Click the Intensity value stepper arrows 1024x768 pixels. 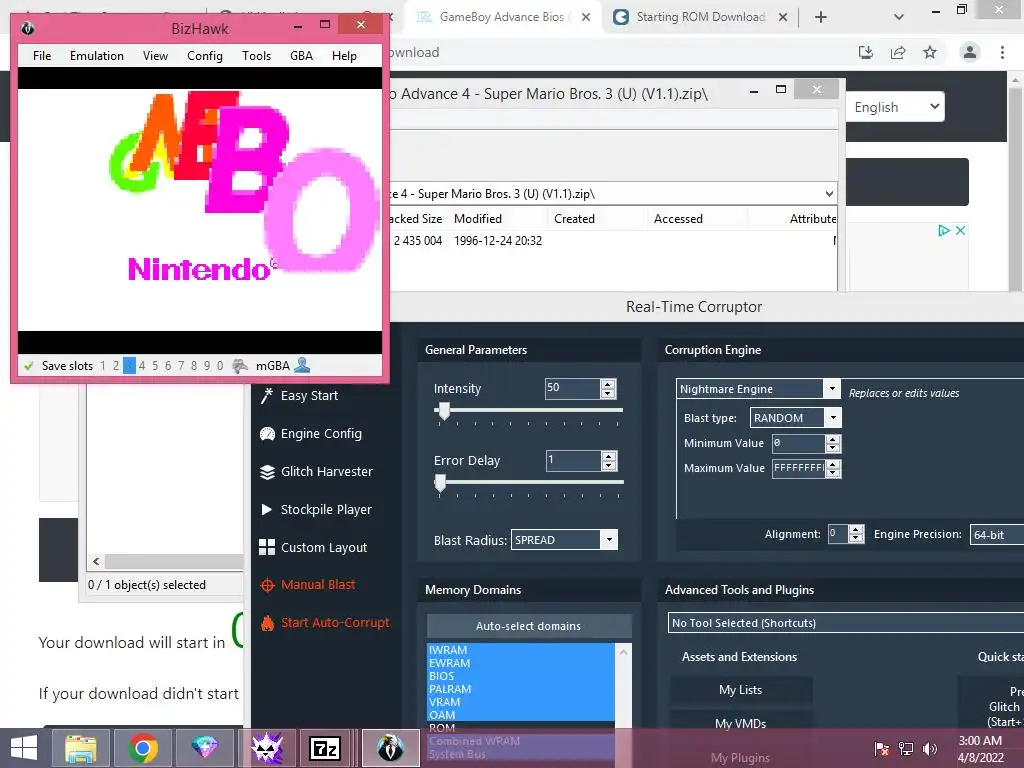(608, 389)
